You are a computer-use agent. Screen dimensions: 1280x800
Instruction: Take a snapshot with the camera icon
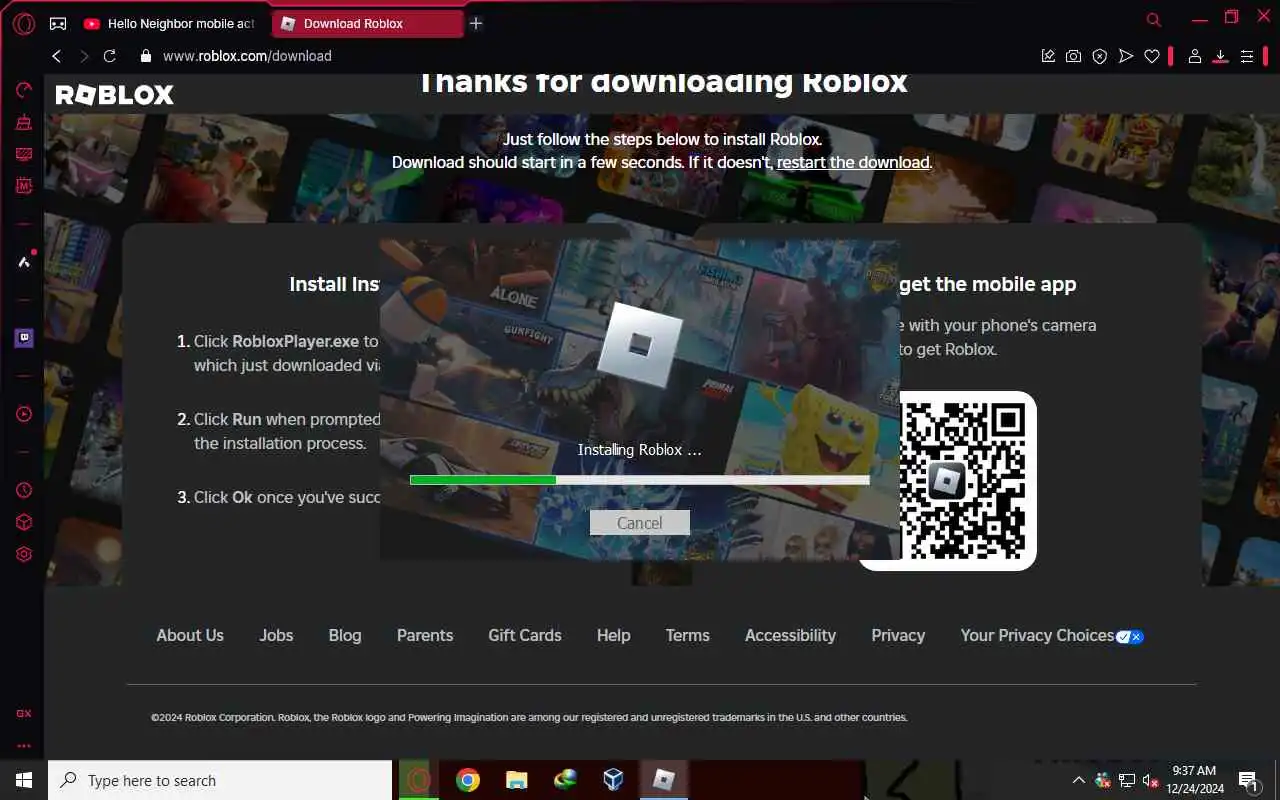[1074, 56]
